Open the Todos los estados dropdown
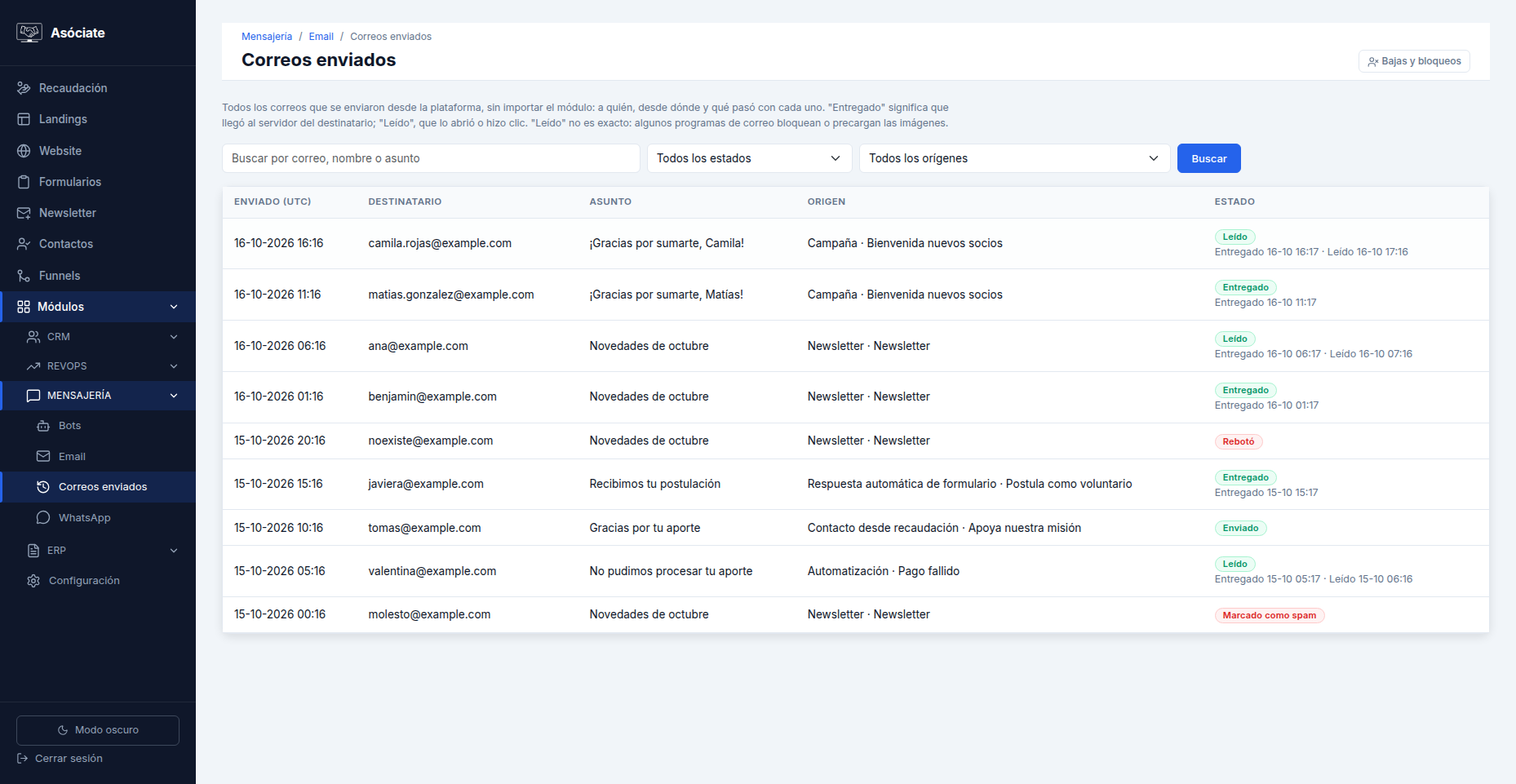 click(x=749, y=158)
